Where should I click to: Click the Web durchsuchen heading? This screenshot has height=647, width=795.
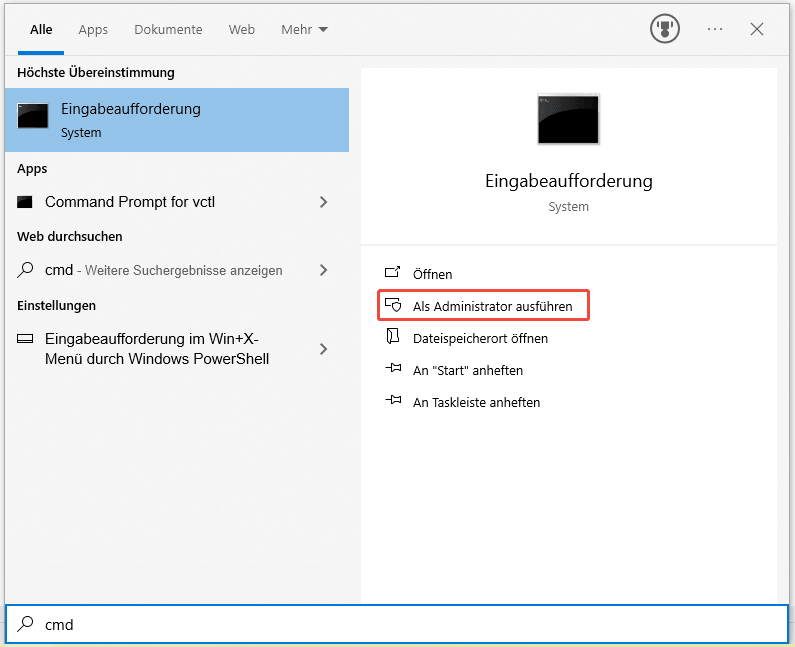tap(69, 236)
